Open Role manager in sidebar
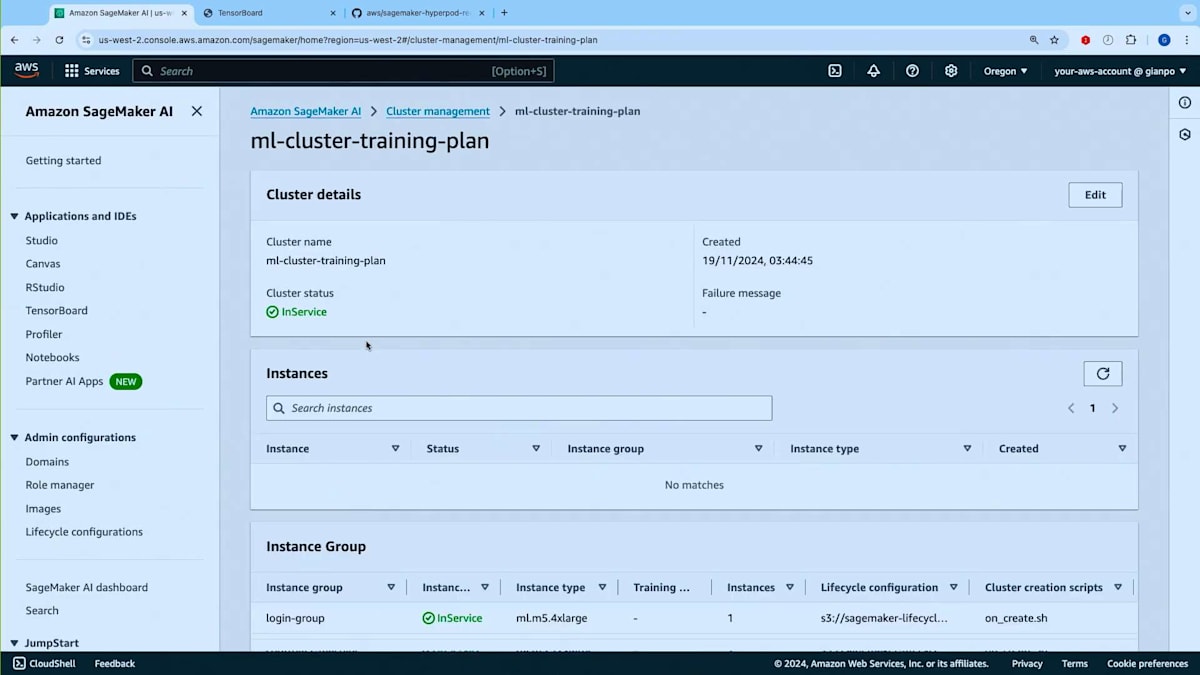Viewport: 1200px width, 675px height. [x=60, y=485]
